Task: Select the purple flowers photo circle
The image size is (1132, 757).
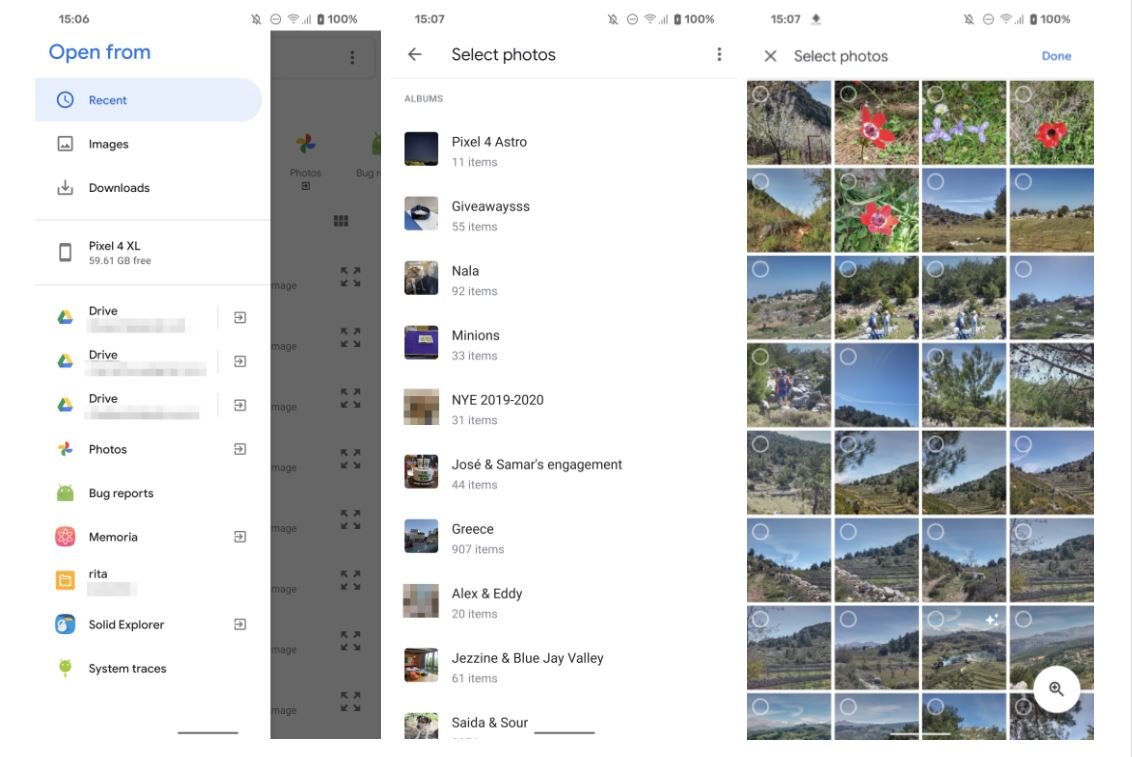Action: [936, 94]
